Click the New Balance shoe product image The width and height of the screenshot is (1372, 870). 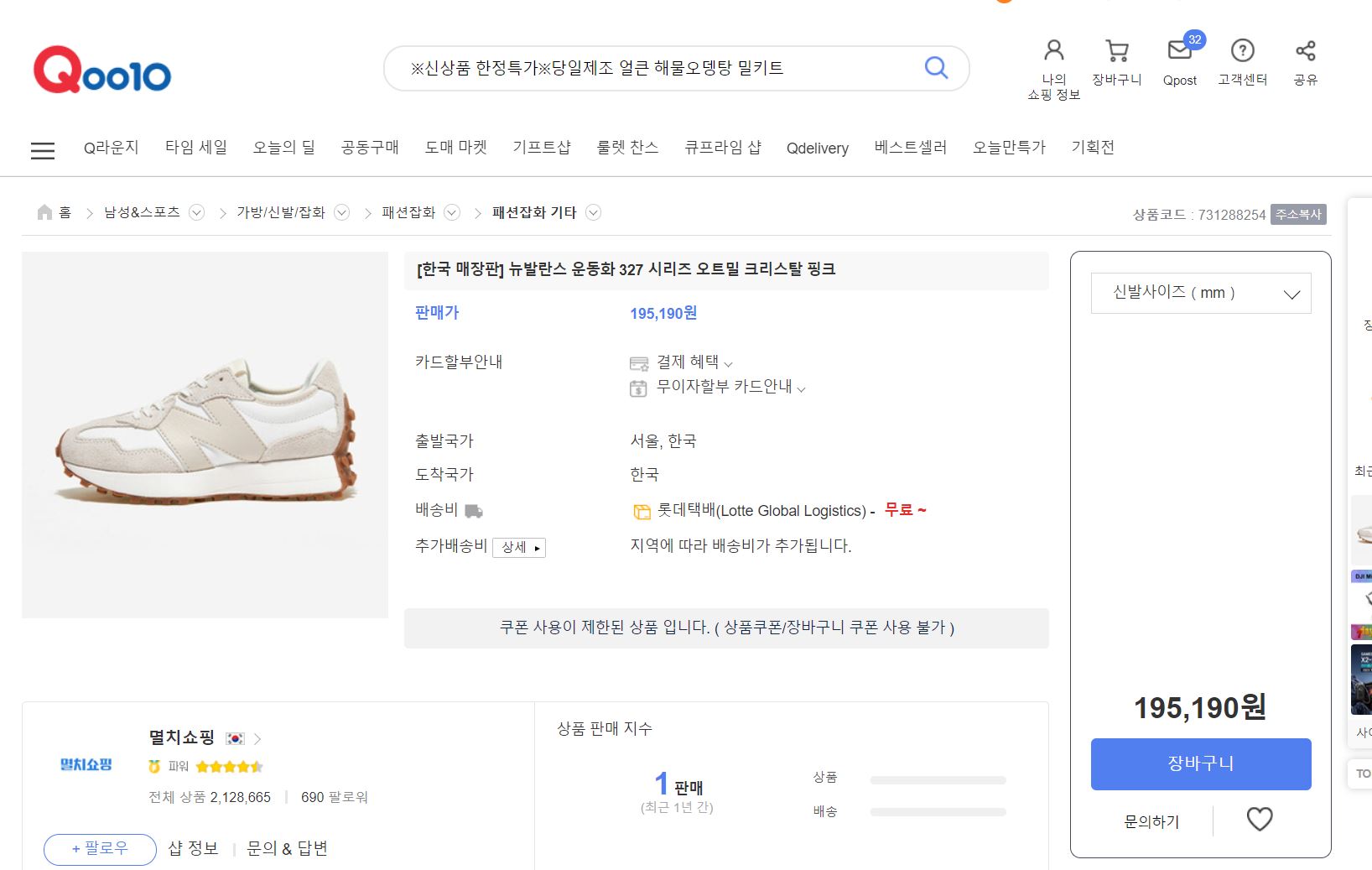(x=205, y=435)
